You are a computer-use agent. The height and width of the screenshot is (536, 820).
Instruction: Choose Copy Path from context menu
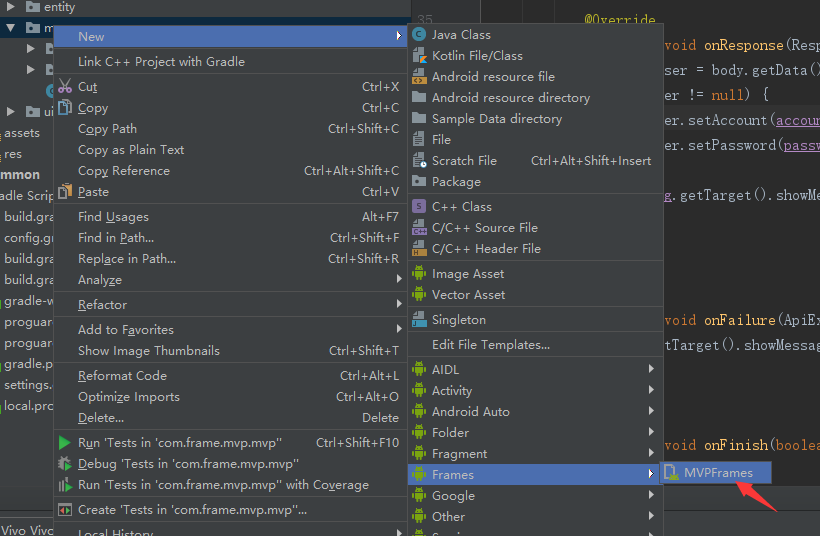click(x=230, y=129)
